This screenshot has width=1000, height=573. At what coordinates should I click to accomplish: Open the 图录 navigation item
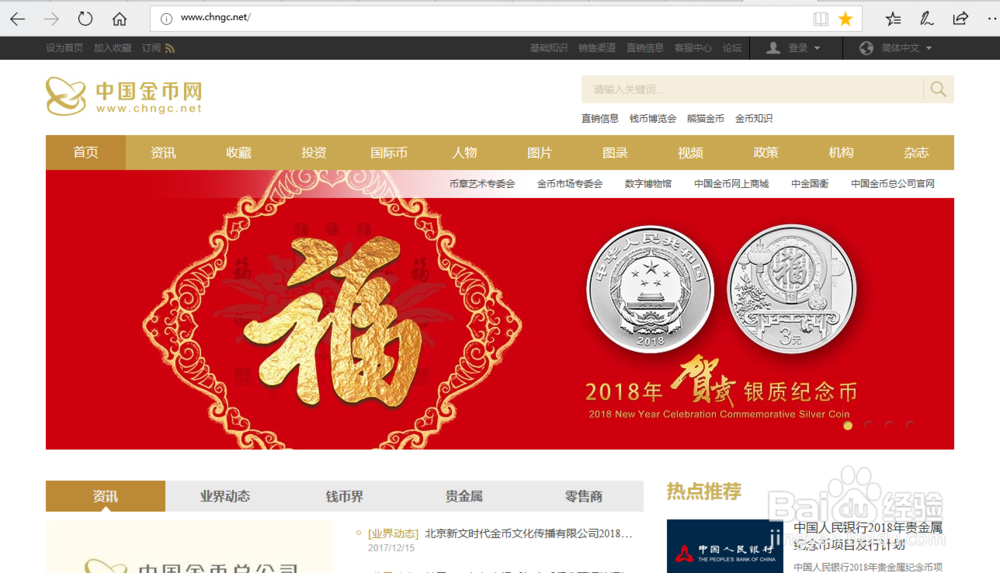click(x=615, y=153)
